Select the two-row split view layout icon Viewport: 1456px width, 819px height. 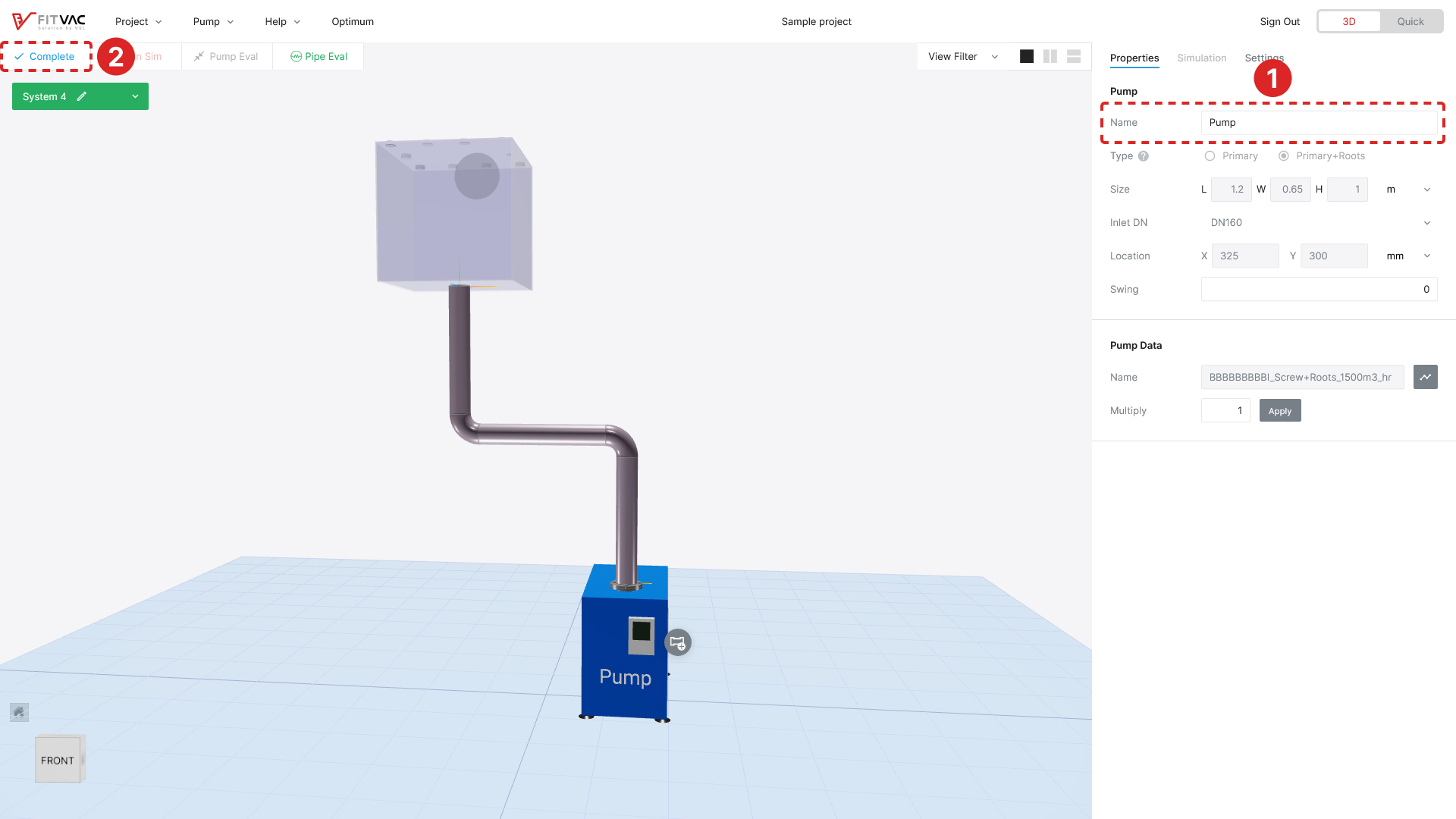click(1074, 56)
